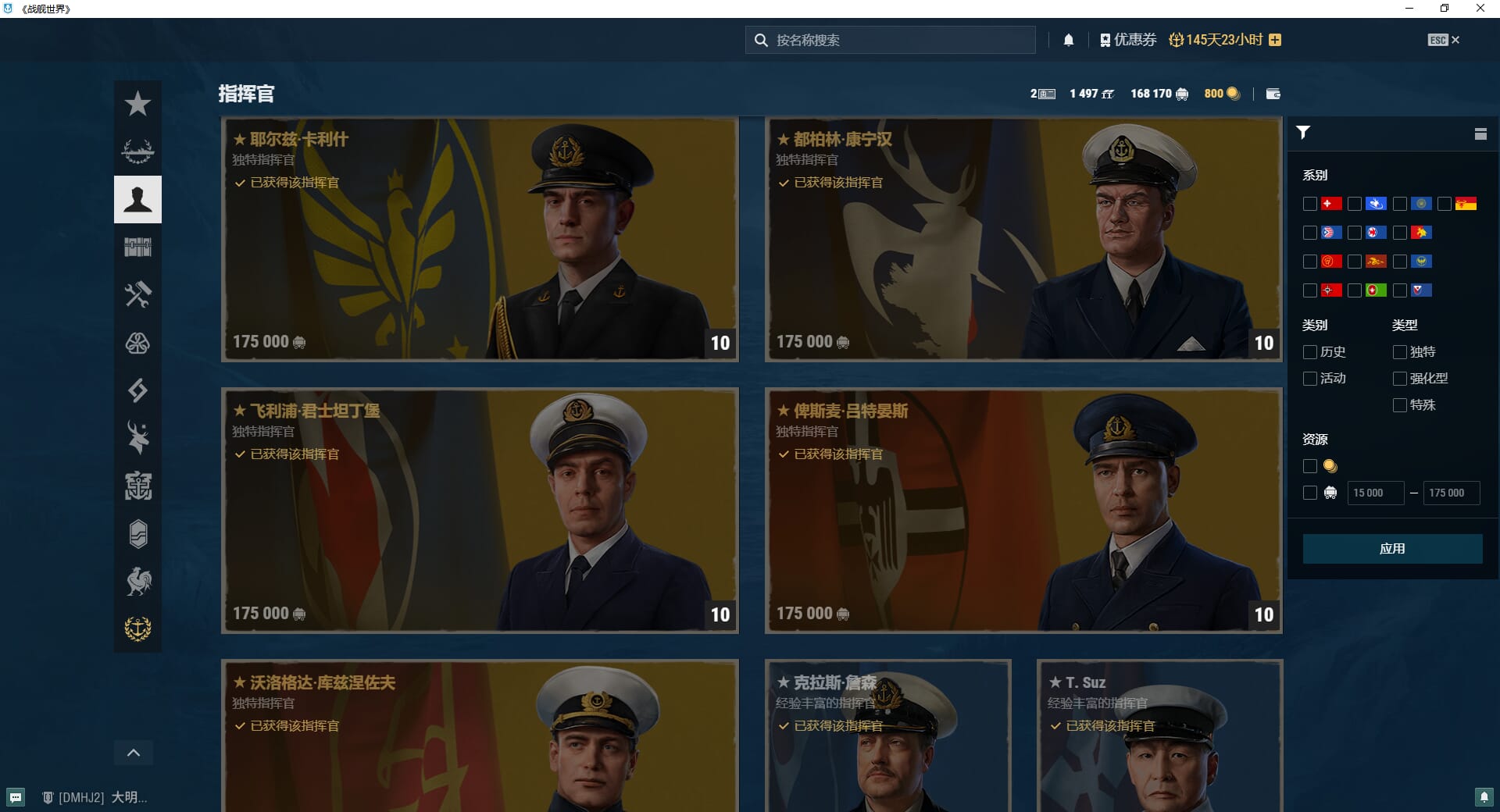Screen dimensions: 1500x812
Task: Open the wrench and hammer category
Action: (x=137, y=295)
